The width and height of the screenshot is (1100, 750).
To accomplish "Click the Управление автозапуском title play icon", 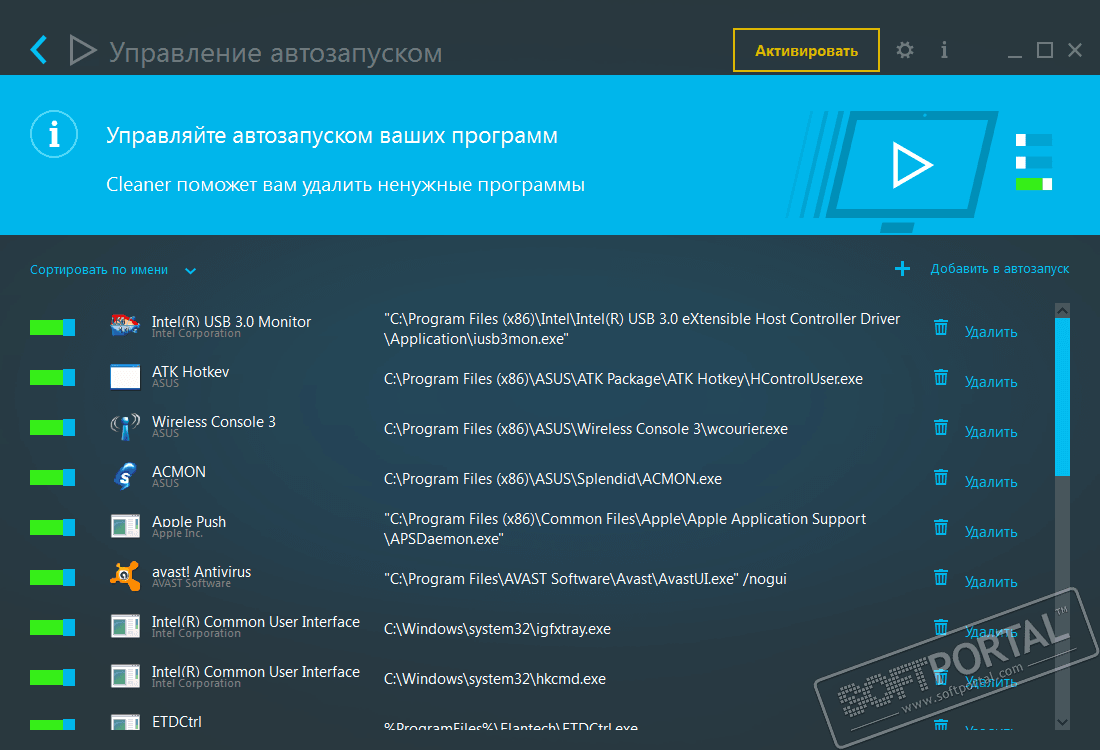I will pyautogui.click(x=83, y=51).
